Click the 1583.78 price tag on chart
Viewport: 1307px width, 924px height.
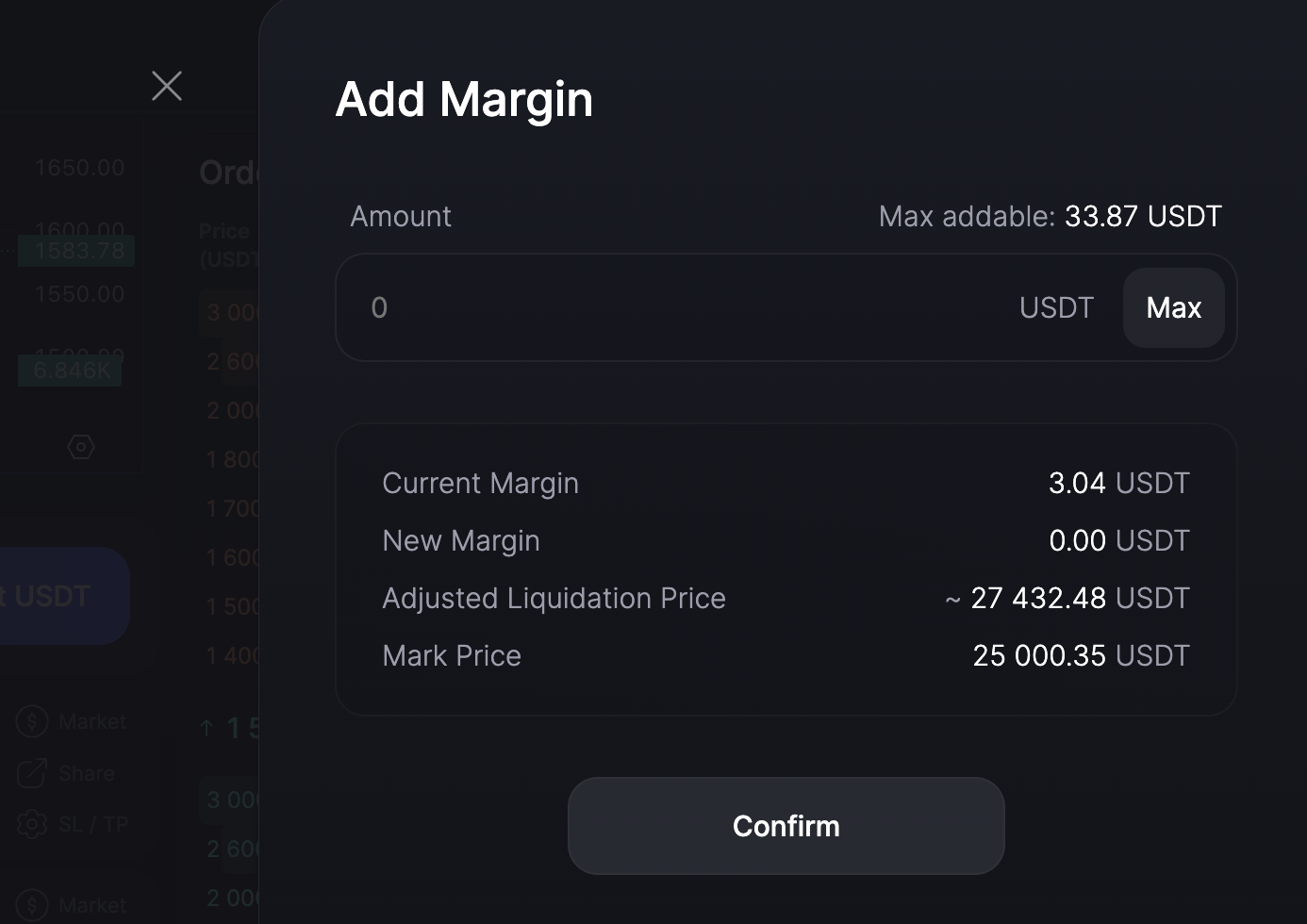(78, 251)
